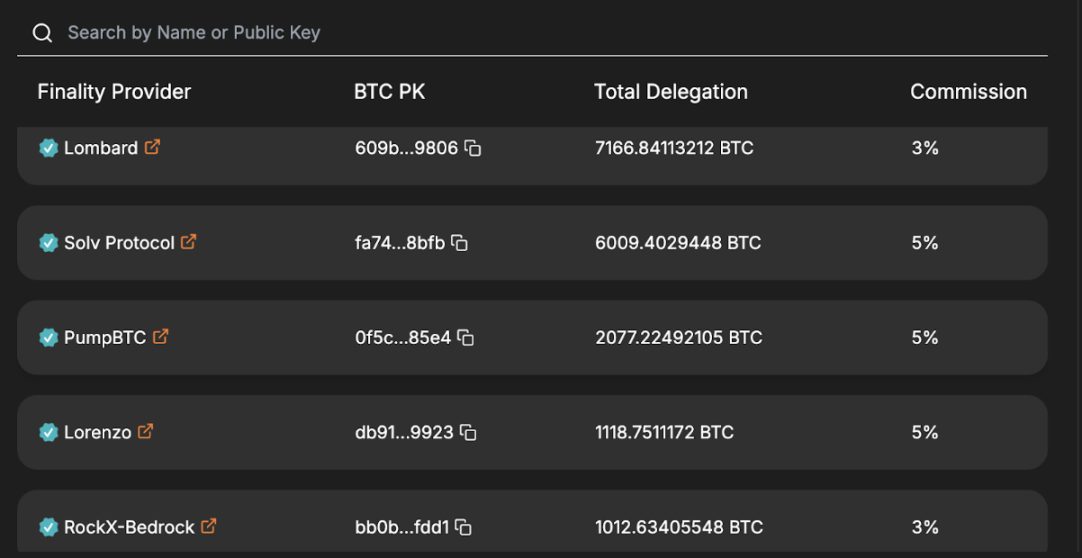Copy RockX-Bedrock BTC public key
Screen dimensions: 1082x558
pyautogui.click(x=464, y=527)
